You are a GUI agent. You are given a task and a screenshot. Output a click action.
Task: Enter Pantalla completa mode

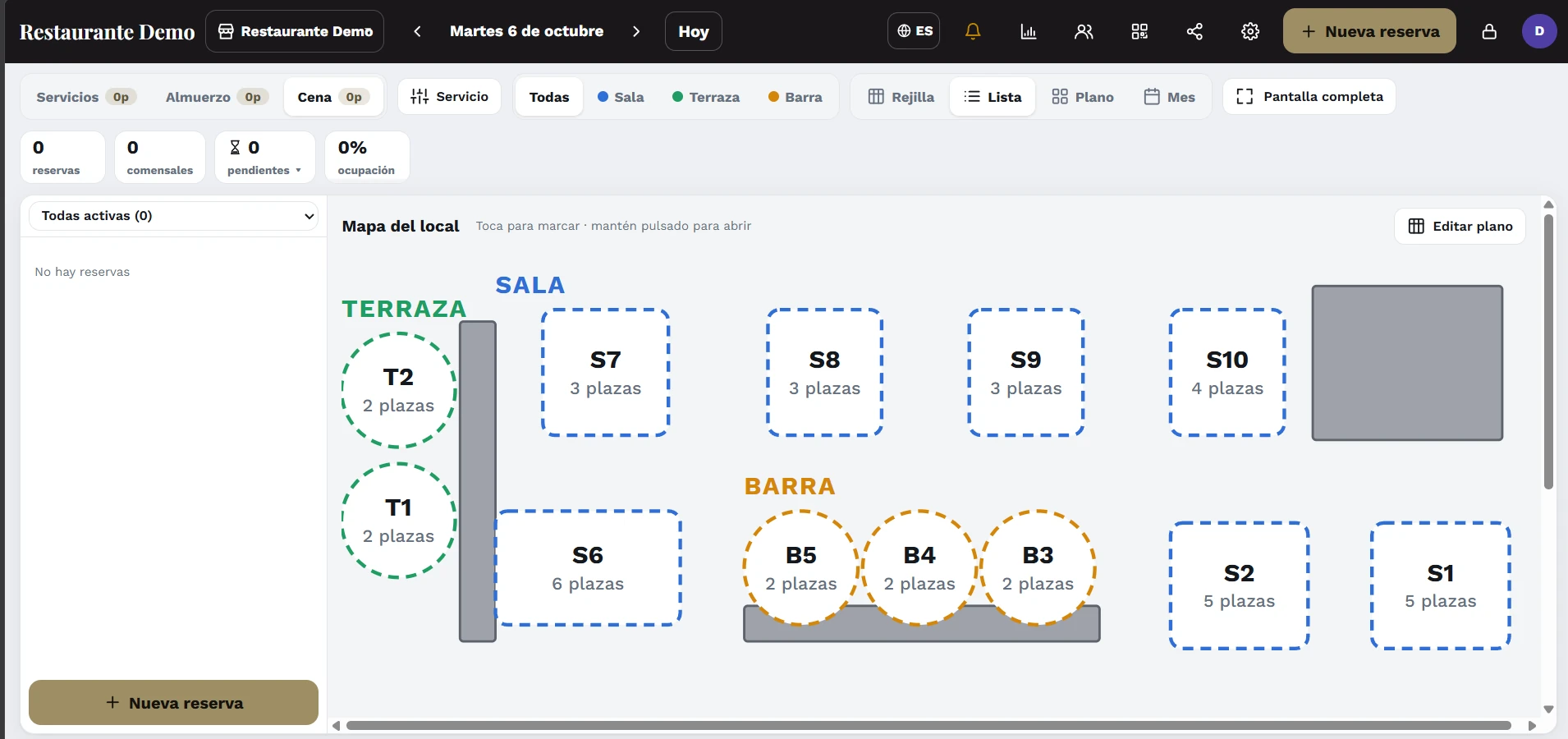click(1309, 96)
